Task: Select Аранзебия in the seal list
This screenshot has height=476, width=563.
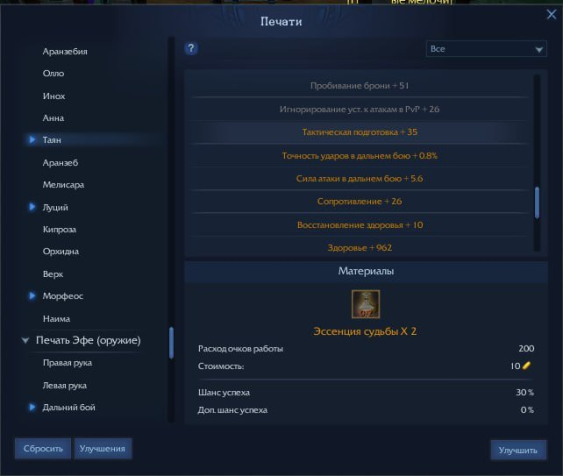Action: [65, 51]
